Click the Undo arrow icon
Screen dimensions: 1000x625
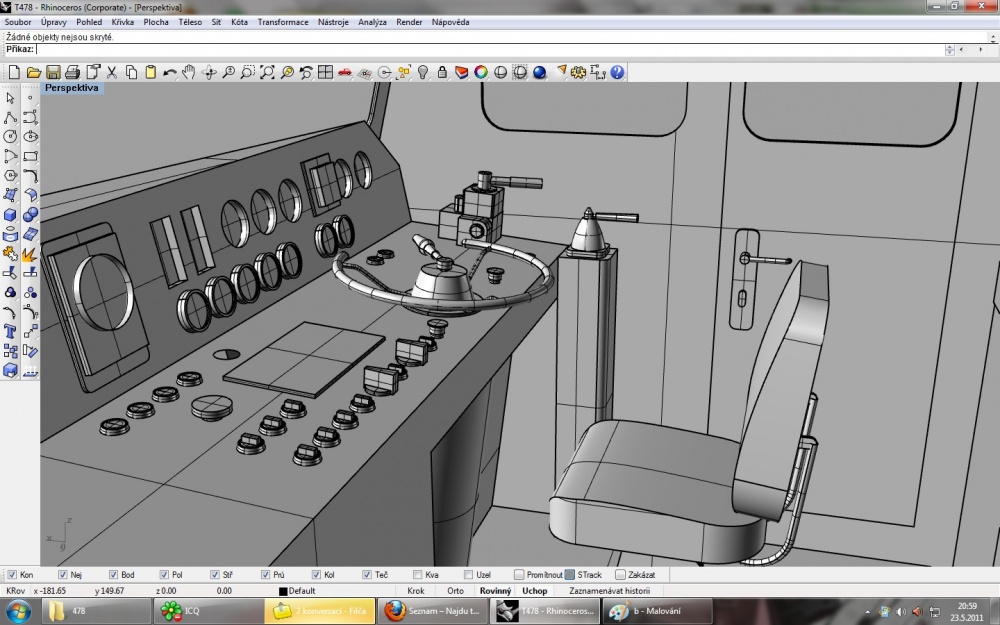pyautogui.click(x=170, y=72)
